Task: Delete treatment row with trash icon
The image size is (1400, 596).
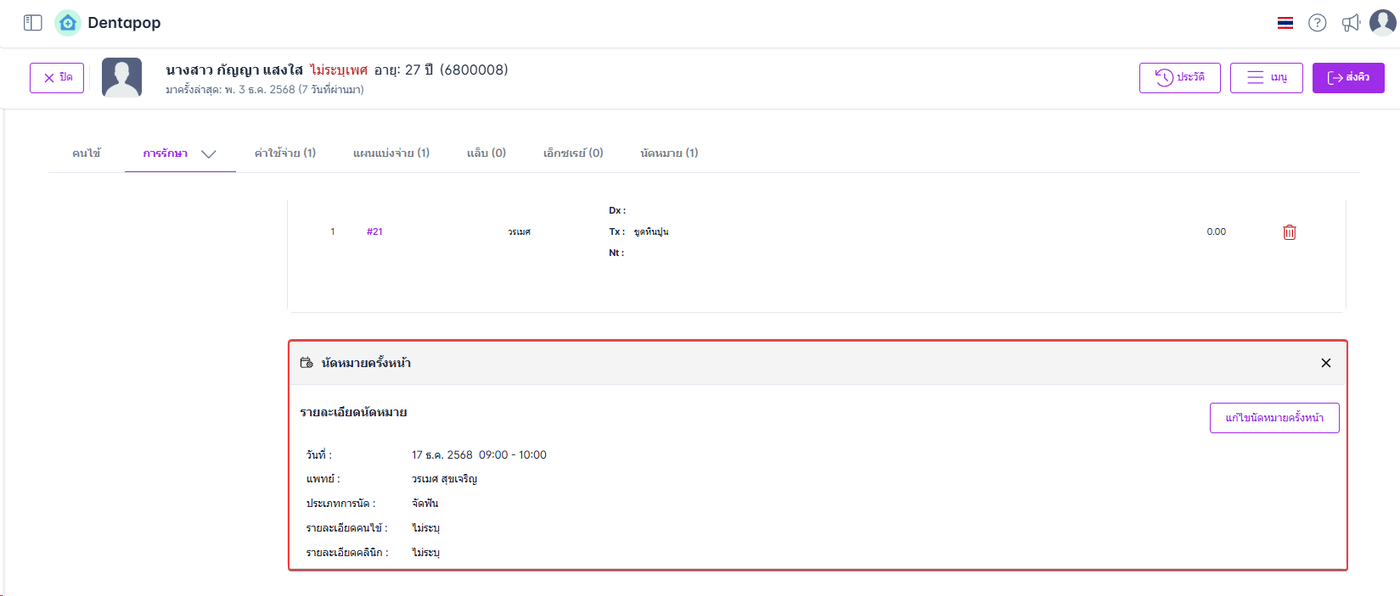Action: coord(1289,232)
